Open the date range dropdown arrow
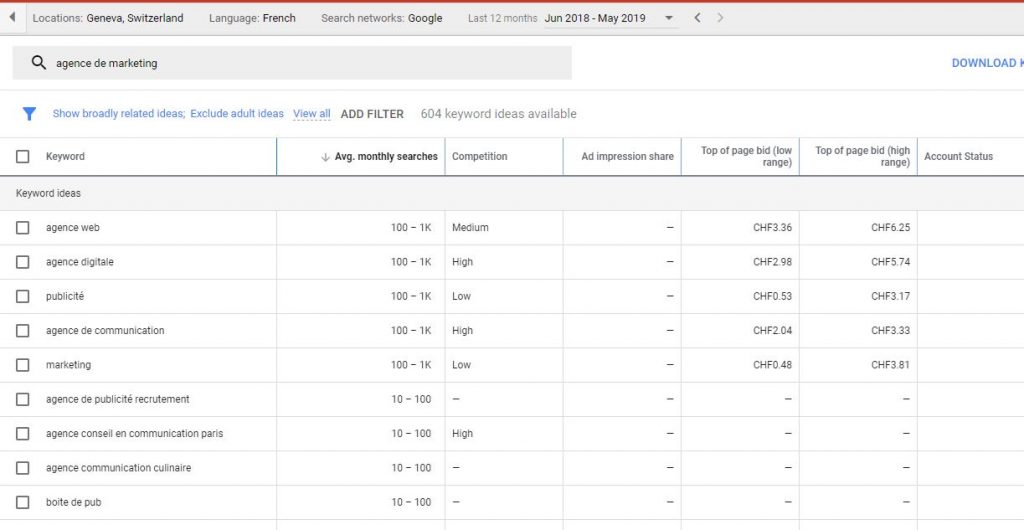This screenshot has width=1024, height=530. (x=669, y=18)
